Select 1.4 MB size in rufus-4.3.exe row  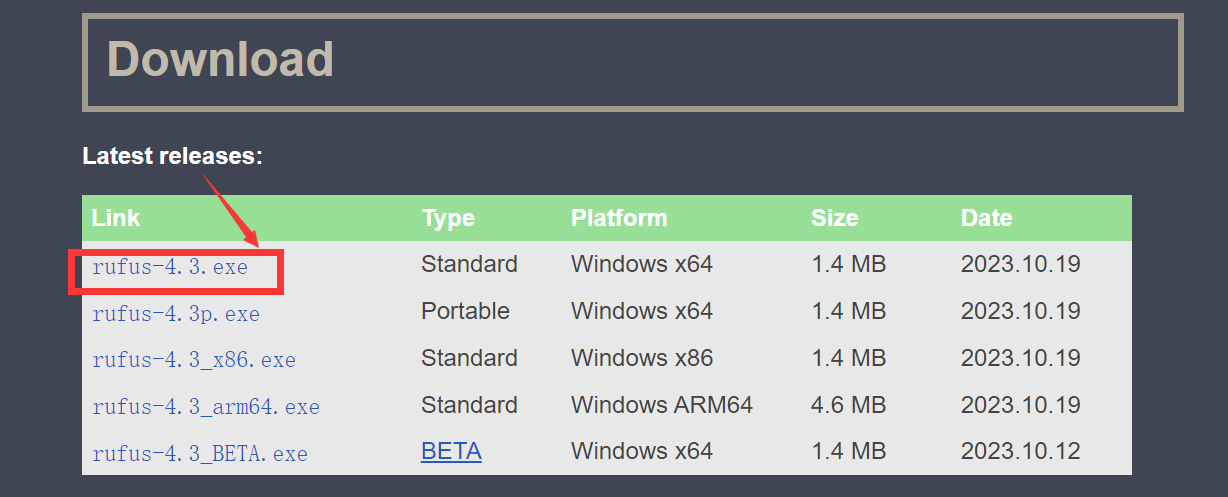849,264
